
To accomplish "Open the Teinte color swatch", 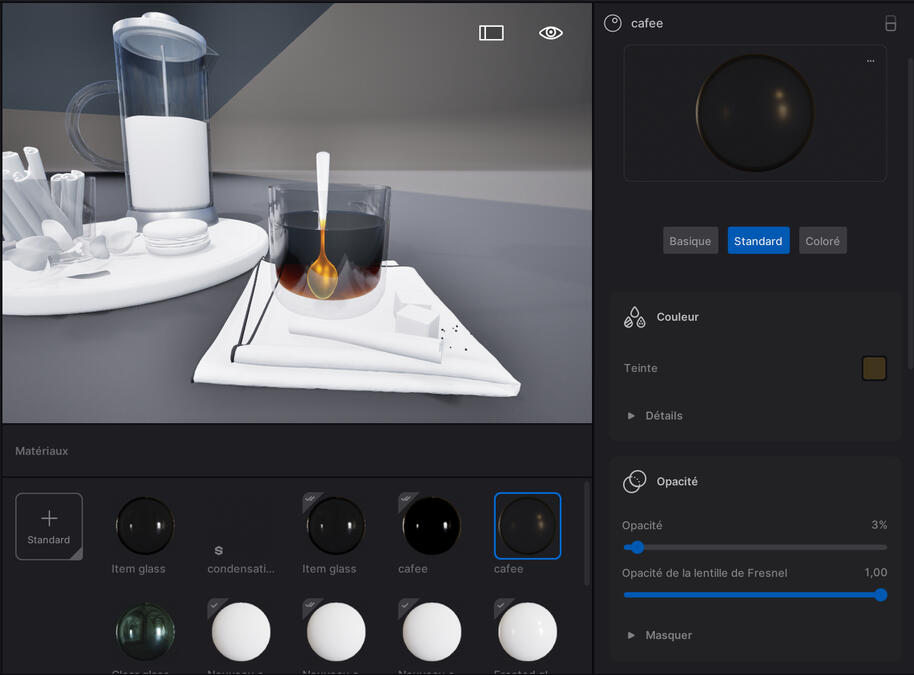I will [874, 368].
